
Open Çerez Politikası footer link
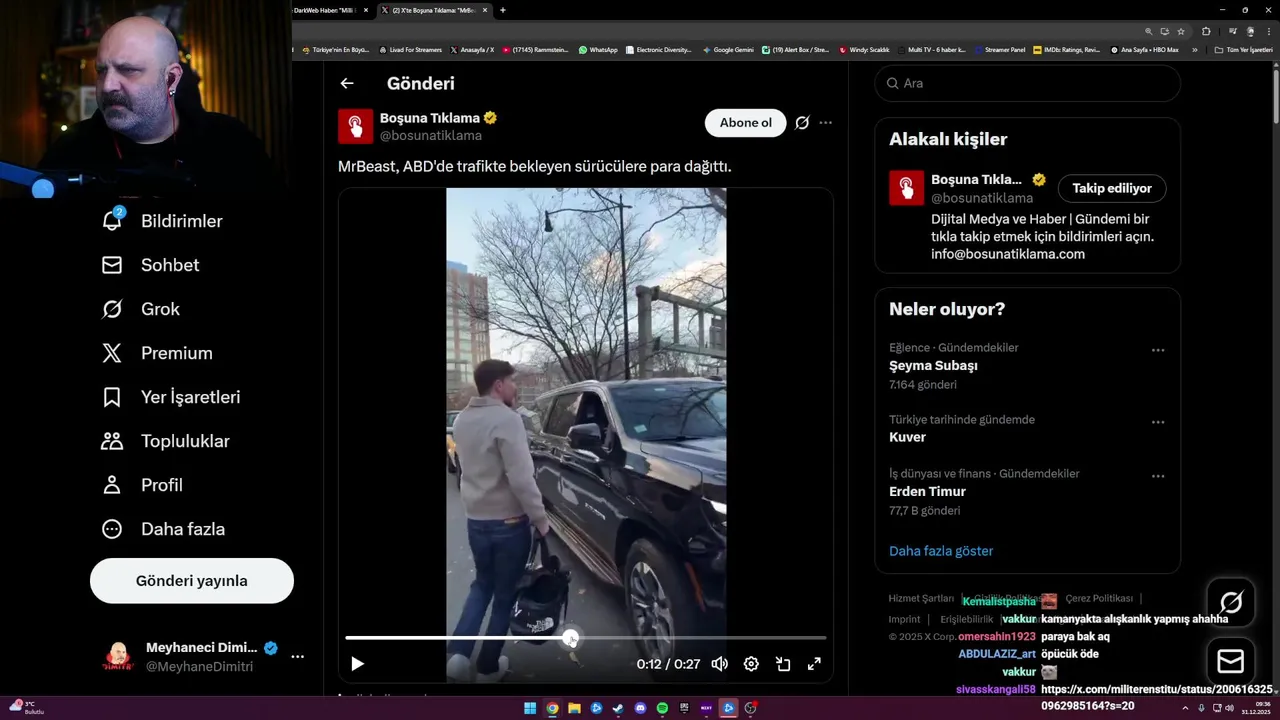pos(1099,598)
